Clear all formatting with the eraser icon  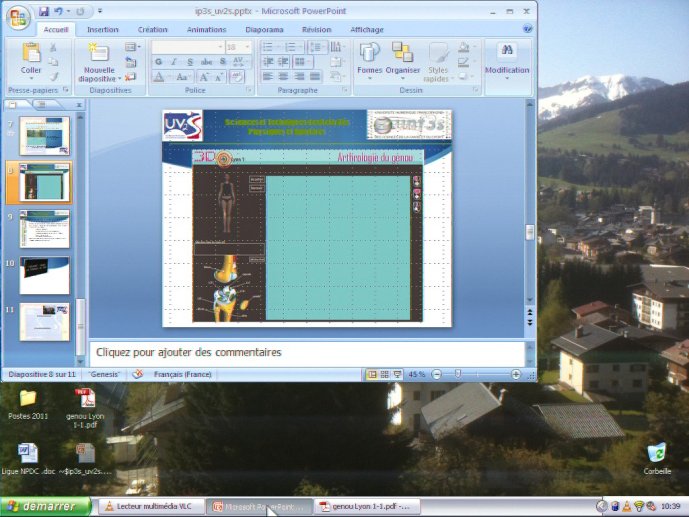(x=237, y=77)
